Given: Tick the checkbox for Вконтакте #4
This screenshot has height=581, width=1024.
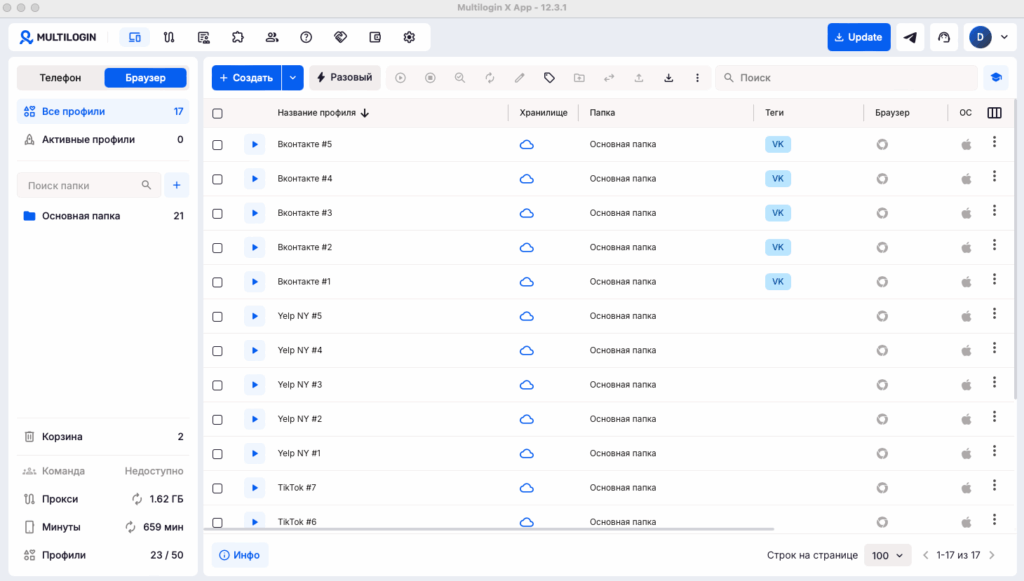Looking at the screenshot, I should pos(217,179).
